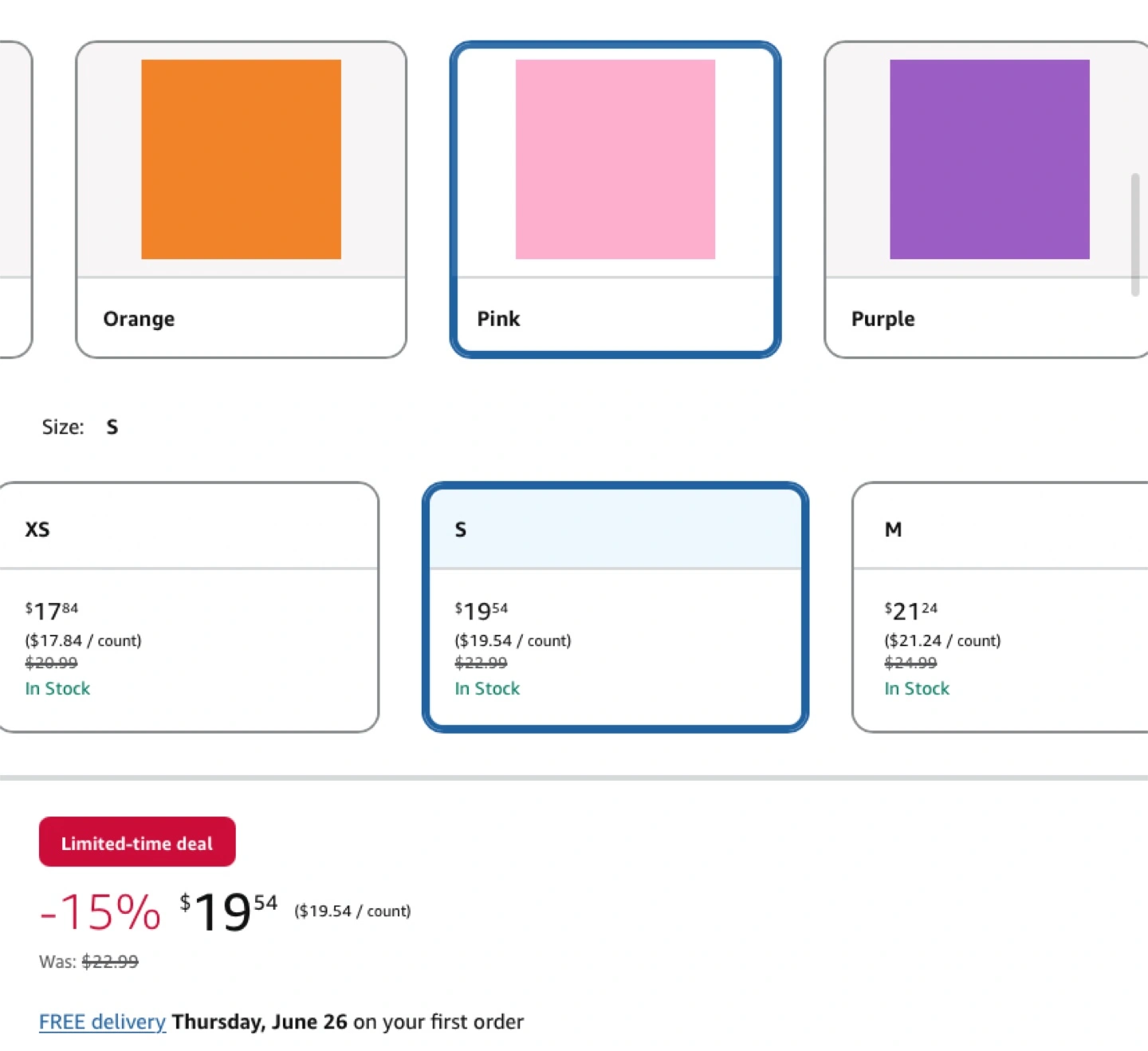Click the Was $22.99 list price

[88, 962]
